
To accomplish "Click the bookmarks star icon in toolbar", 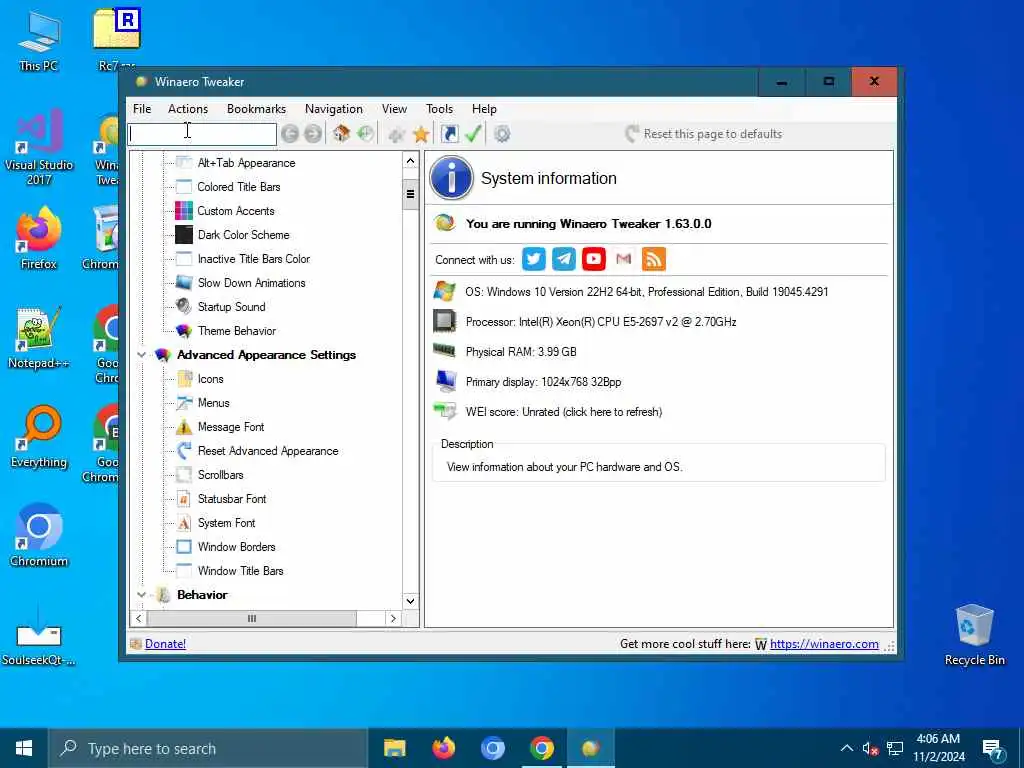I will click(x=421, y=135).
